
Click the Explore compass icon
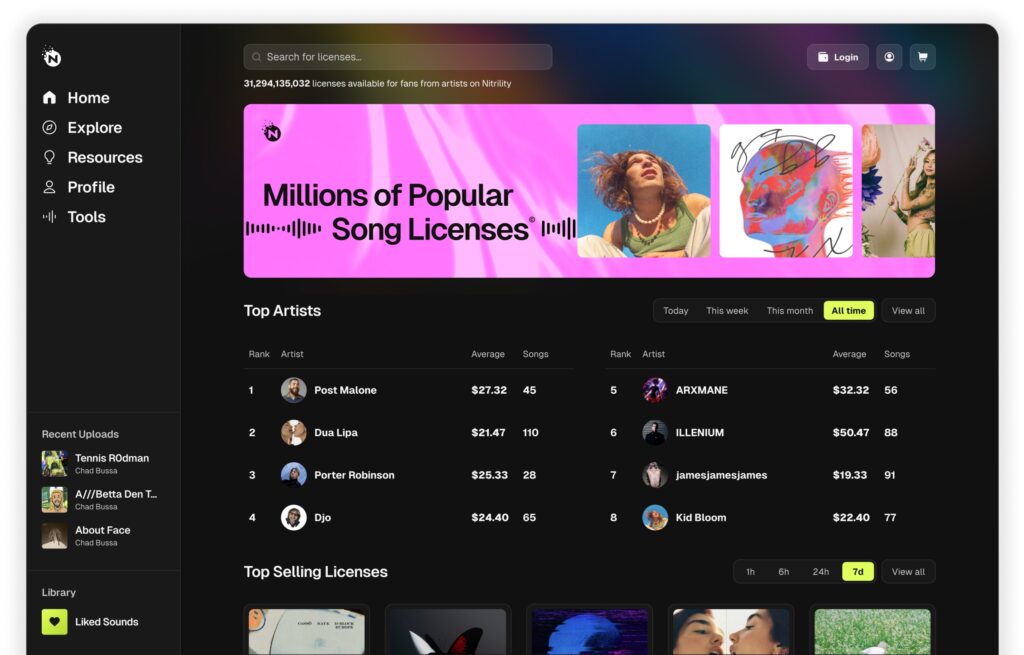click(49, 127)
